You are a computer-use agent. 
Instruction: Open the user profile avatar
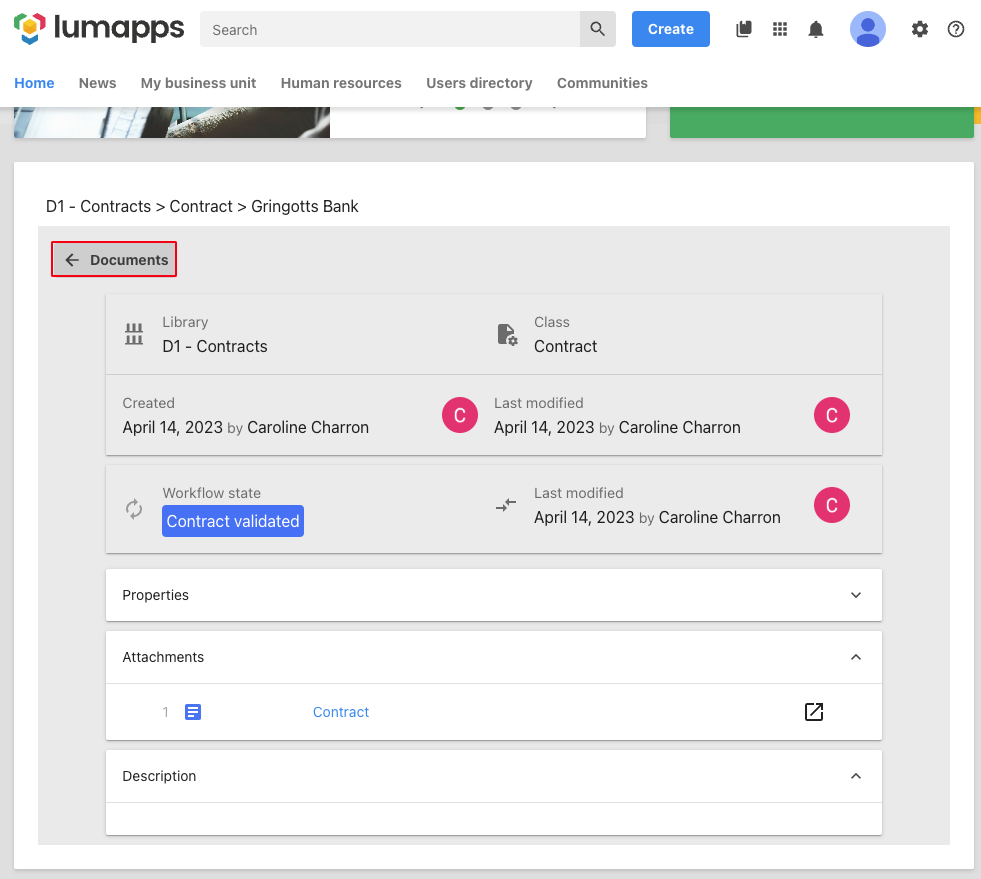867,30
